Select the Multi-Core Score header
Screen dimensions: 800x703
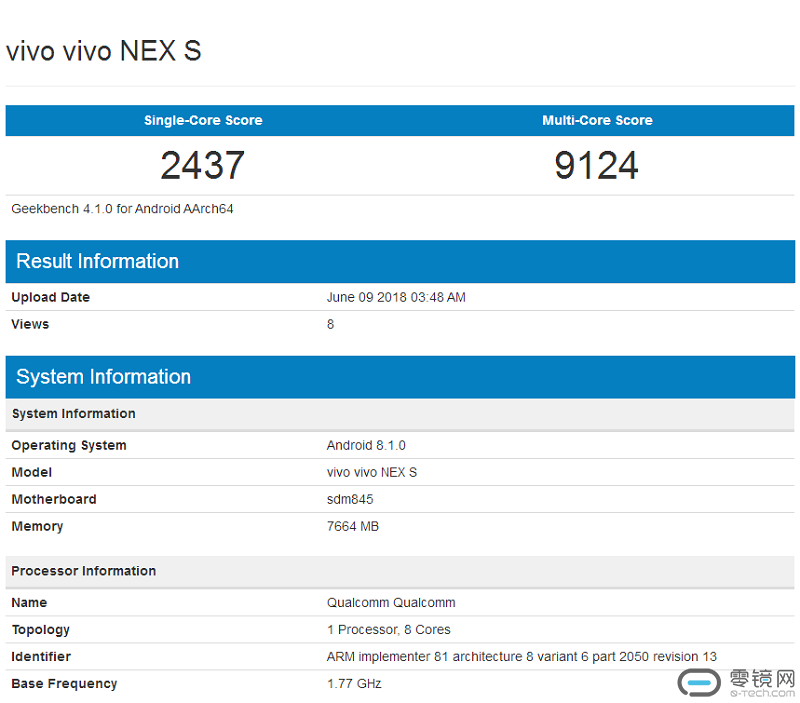(597, 120)
